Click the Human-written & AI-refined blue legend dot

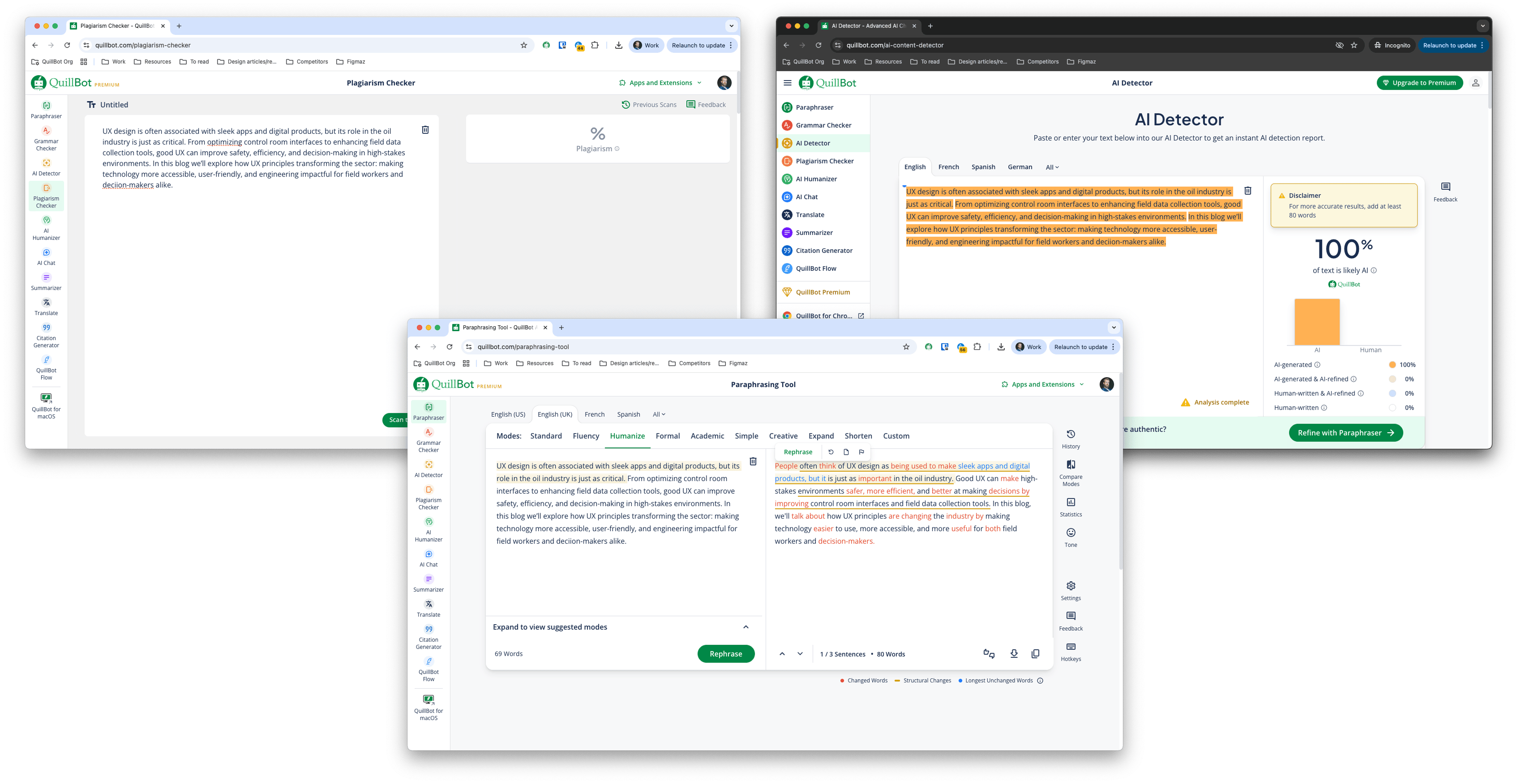tap(1392, 393)
